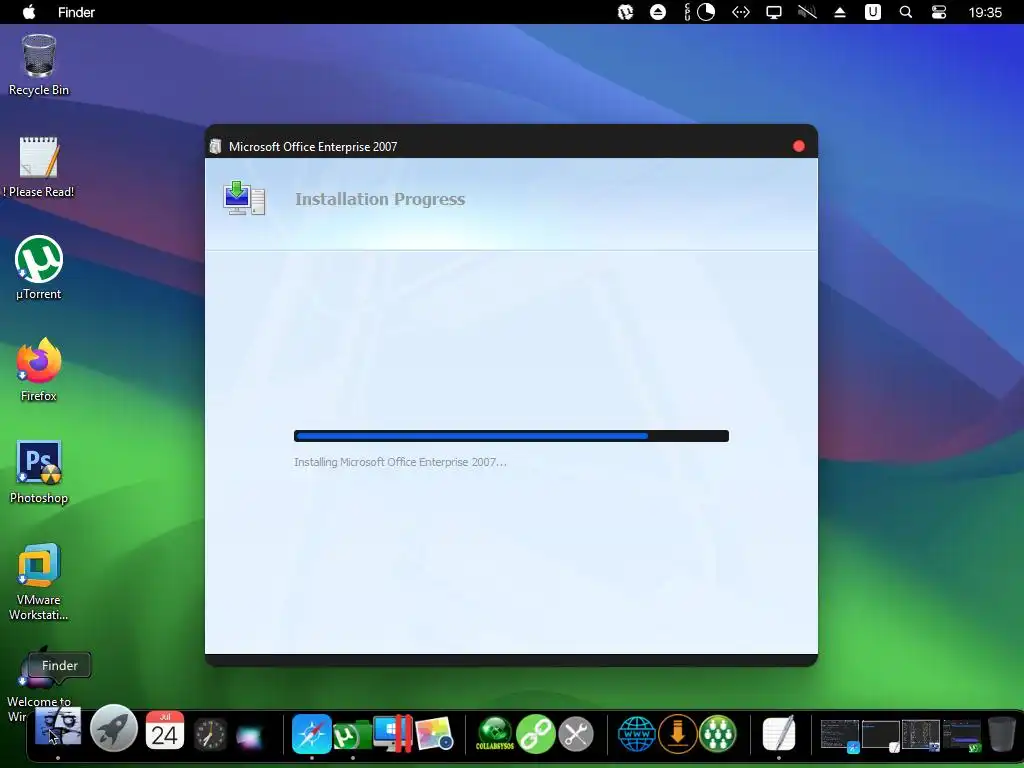1024x768 pixels.
Task: Open the Parallels-style Windows monitor dock icon
Action: point(393,733)
